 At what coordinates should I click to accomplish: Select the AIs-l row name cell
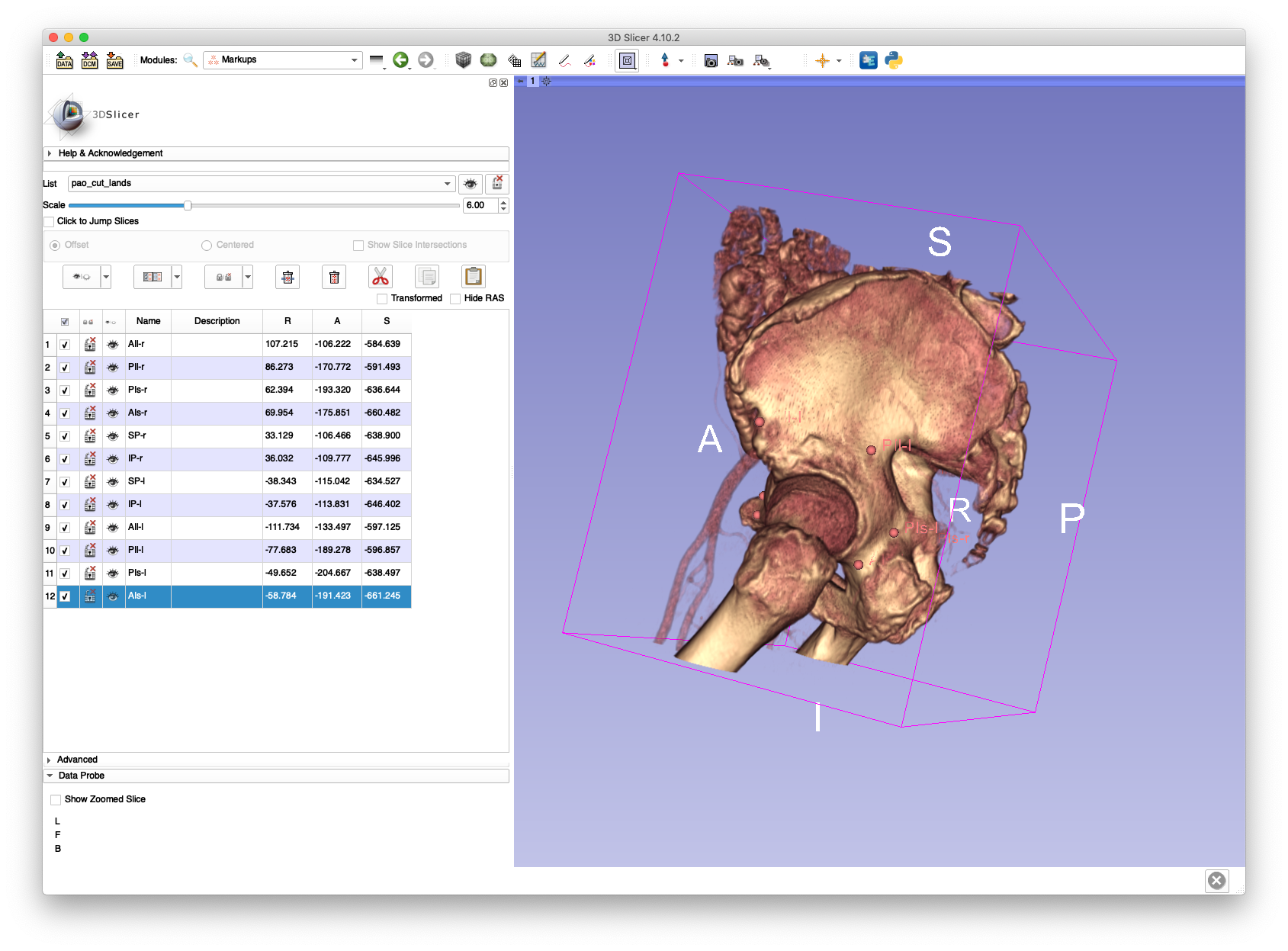click(x=148, y=596)
